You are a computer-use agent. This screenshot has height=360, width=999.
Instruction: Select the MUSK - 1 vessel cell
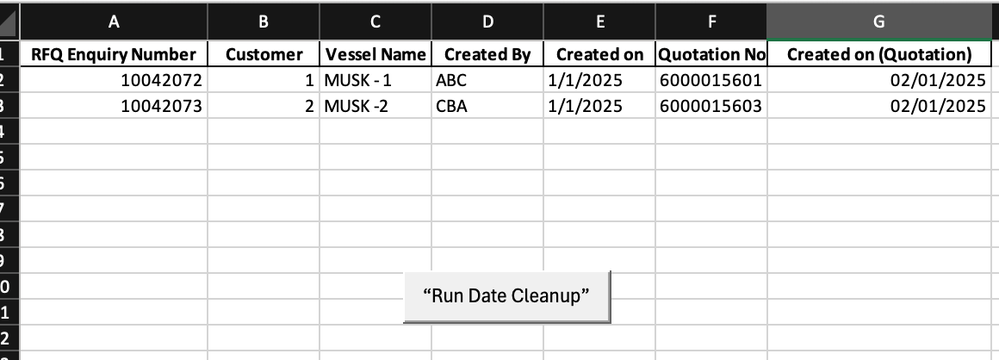pos(375,80)
